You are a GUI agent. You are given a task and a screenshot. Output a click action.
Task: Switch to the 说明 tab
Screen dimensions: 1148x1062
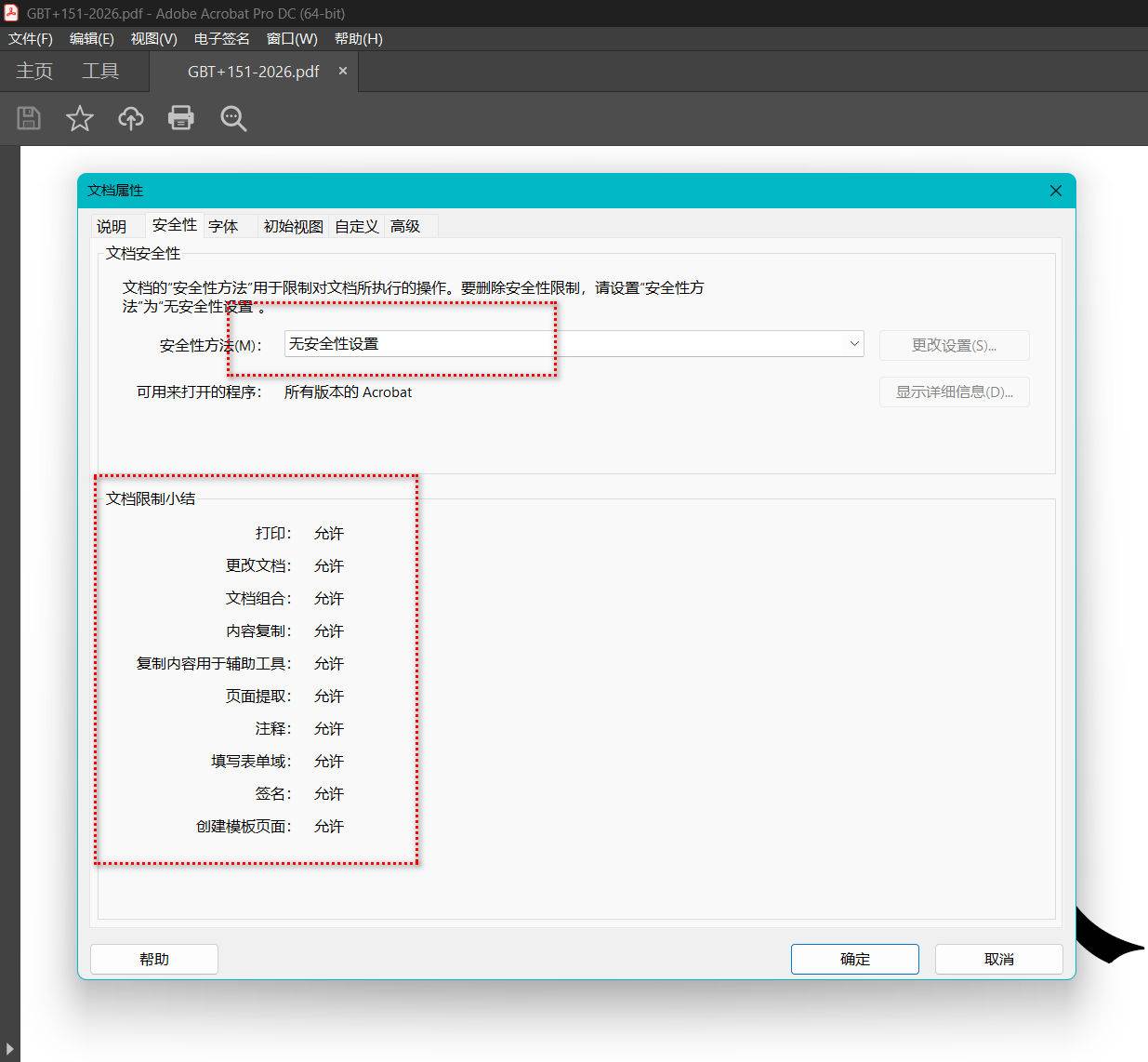(x=112, y=226)
